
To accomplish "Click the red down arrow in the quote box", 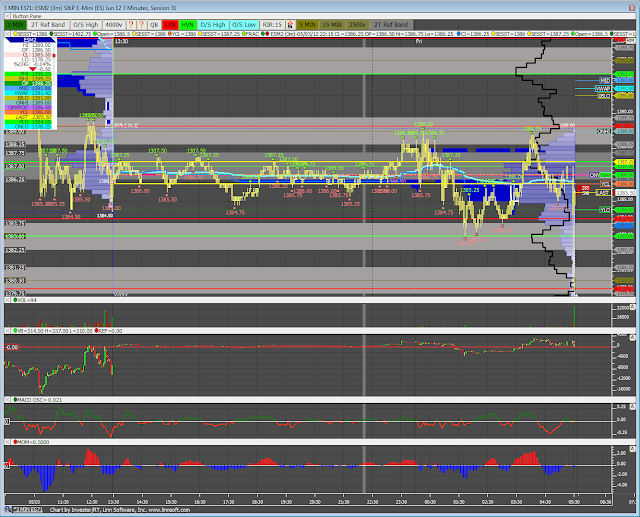I will coord(33,69).
